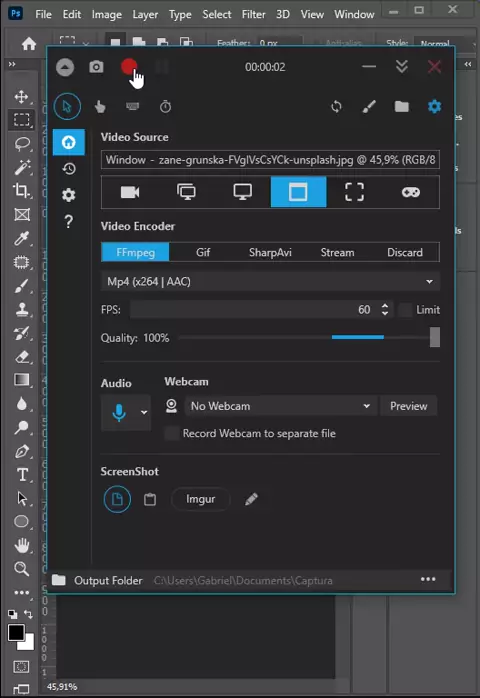The height and width of the screenshot is (698, 480).
Task: Select the Zoom tool in Photoshop
Action: pyautogui.click(x=21, y=568)
